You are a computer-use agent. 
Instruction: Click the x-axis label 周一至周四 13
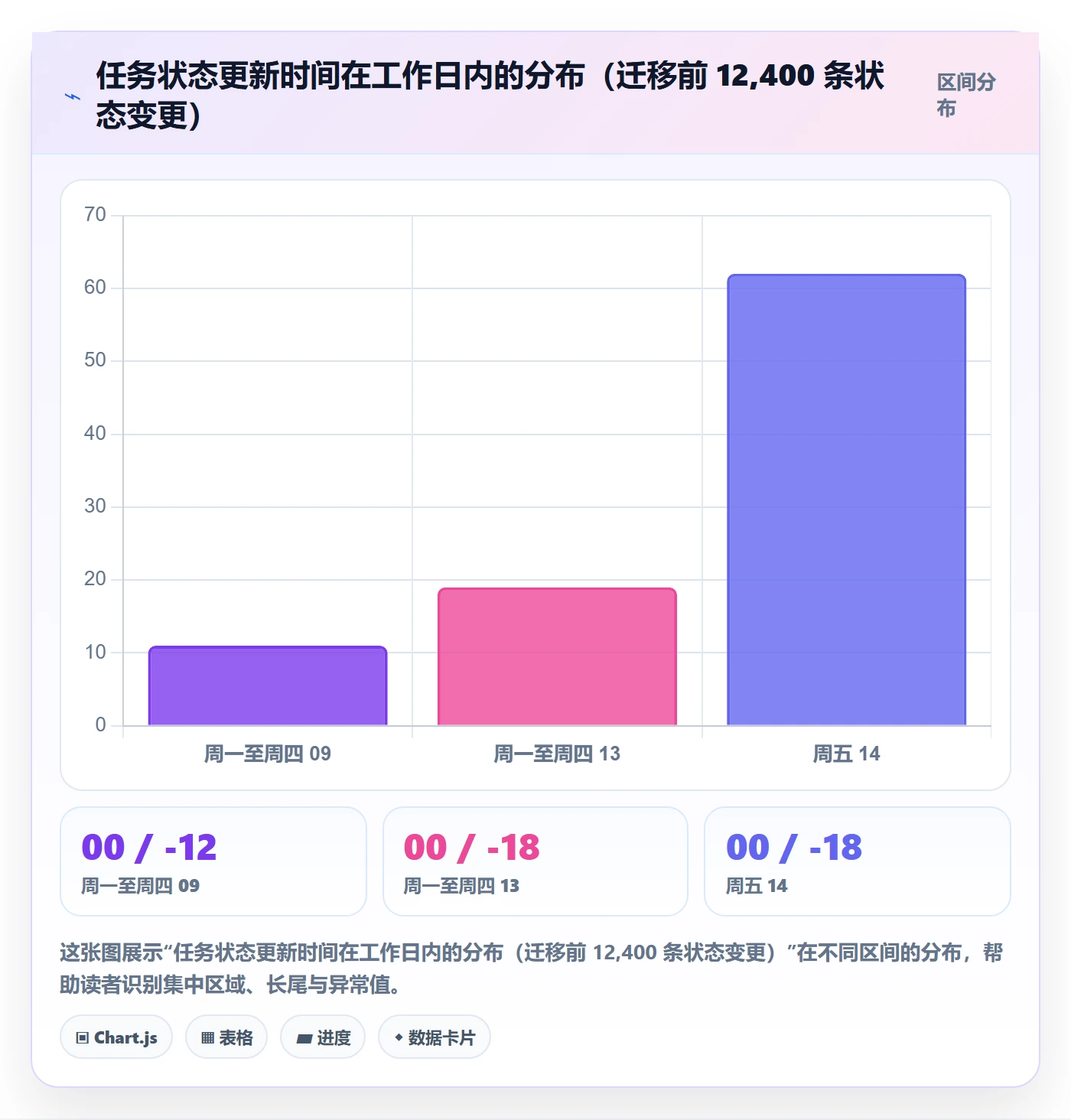pyautogui.click(x=557, y=754)
